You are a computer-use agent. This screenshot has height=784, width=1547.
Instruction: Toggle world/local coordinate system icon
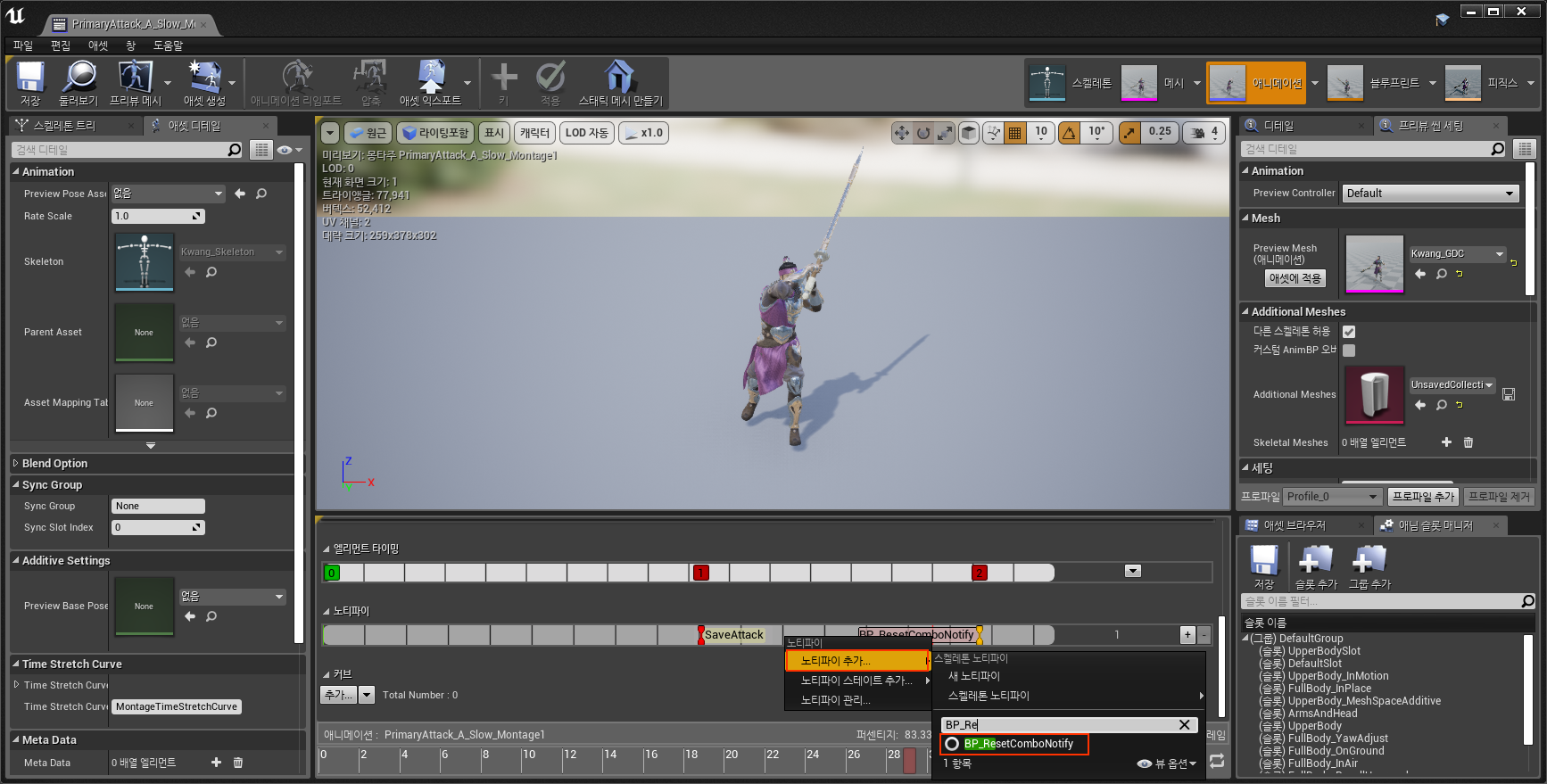[969, 133]
